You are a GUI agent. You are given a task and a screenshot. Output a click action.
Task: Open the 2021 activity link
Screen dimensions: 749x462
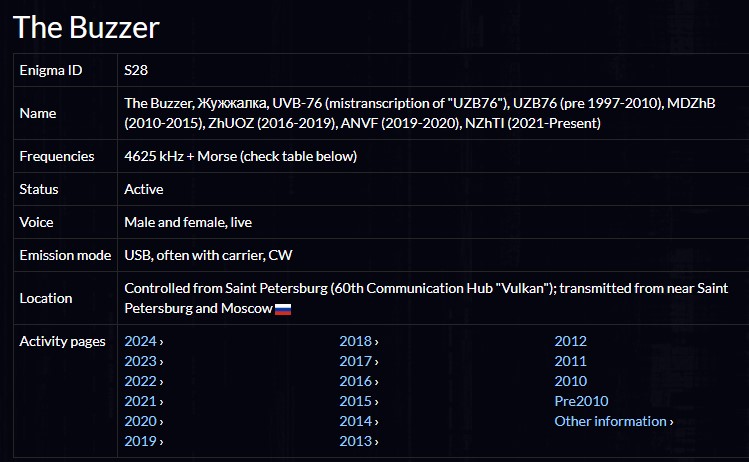pyautogui.click(x=141, y=401)
